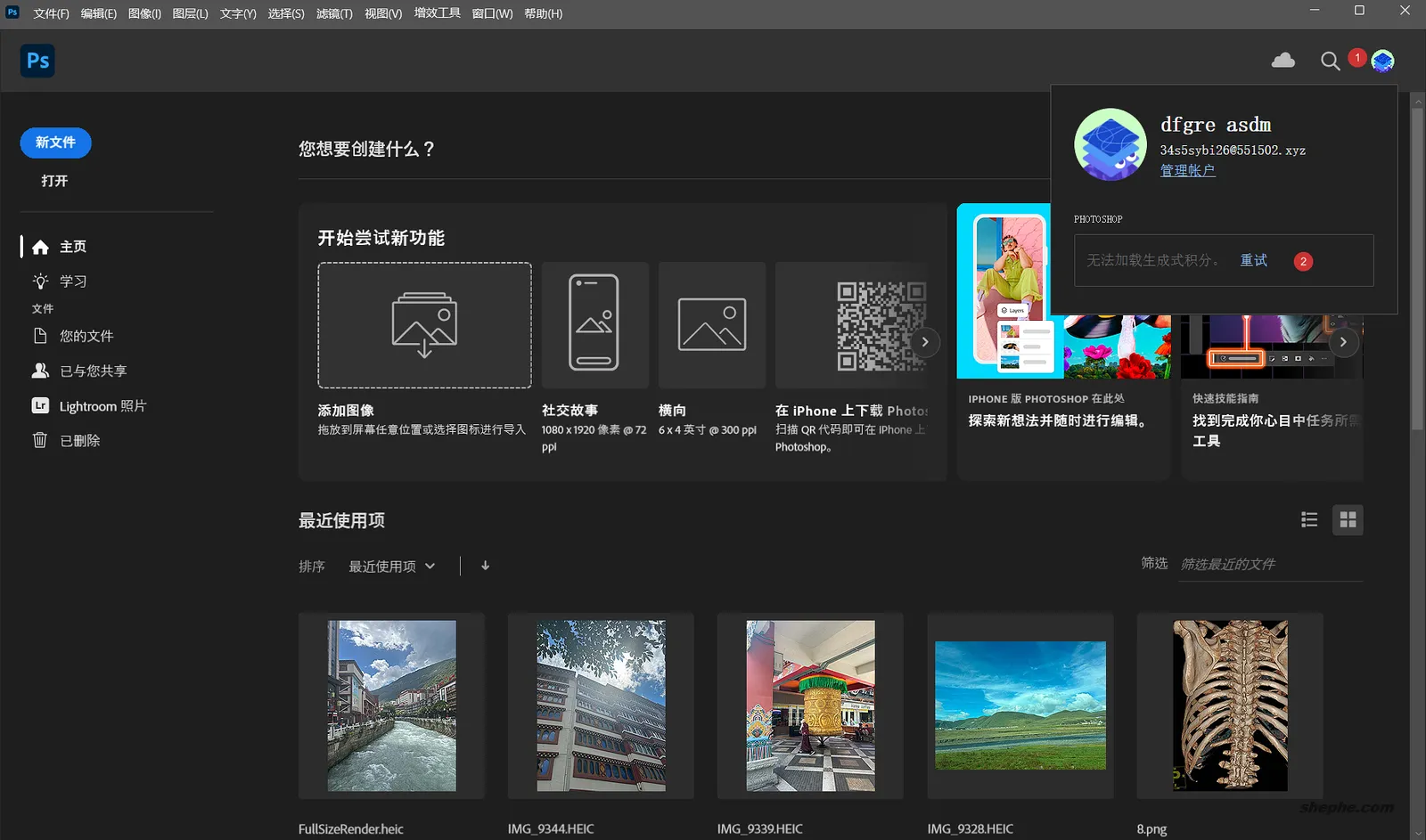Switch recent files to list view
1426x840 pixels.
(1309, 519)
